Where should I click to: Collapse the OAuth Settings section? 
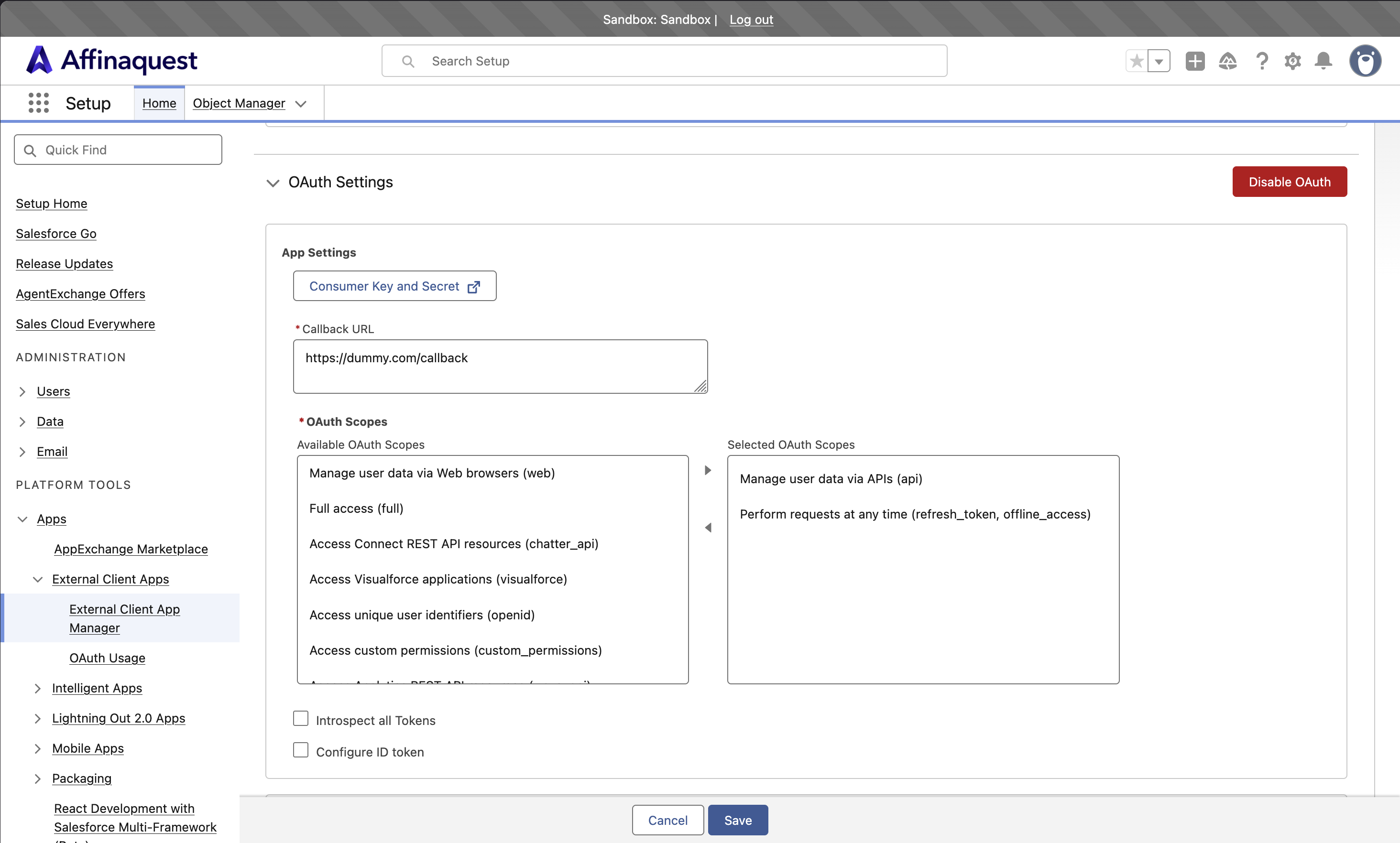click(273, 183)
